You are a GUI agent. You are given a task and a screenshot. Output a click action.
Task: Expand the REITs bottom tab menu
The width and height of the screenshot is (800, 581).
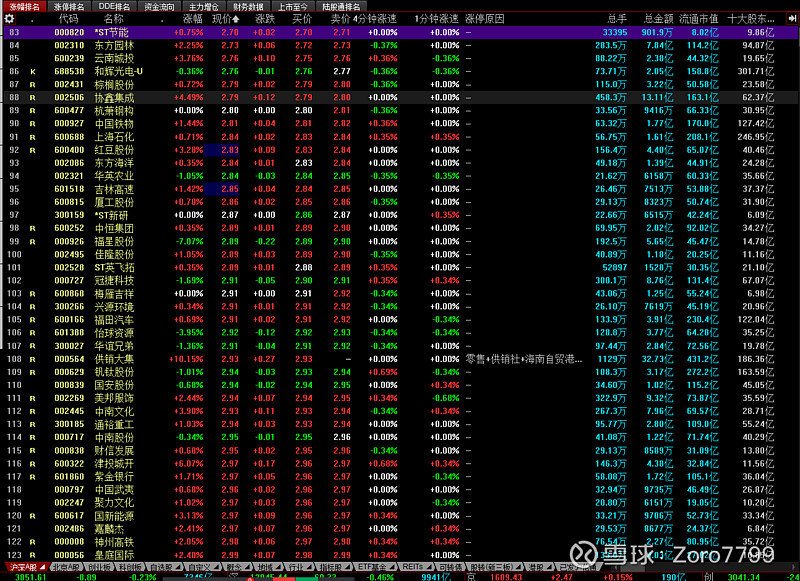click(x=429, y=567)
